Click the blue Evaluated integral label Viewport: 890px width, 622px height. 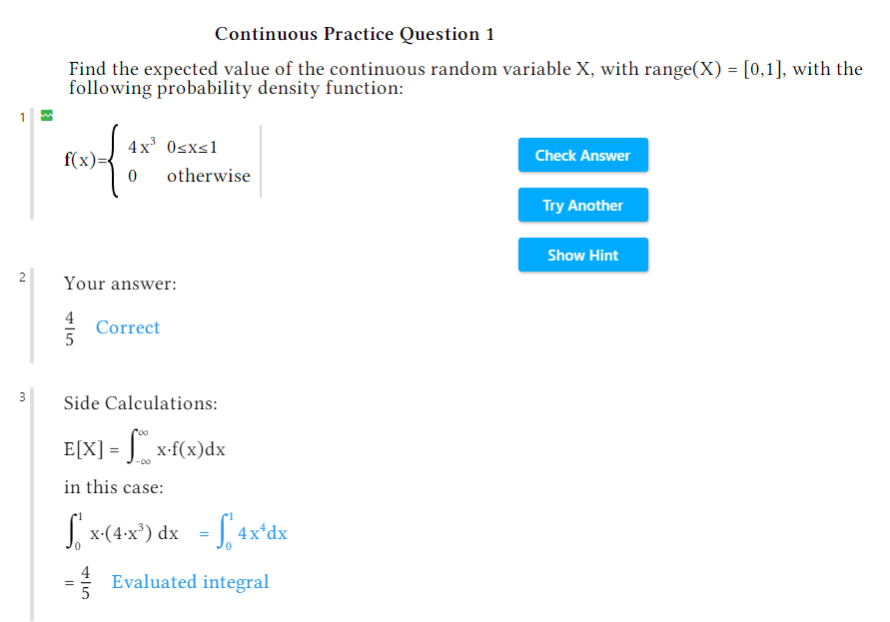pos(190,582)
